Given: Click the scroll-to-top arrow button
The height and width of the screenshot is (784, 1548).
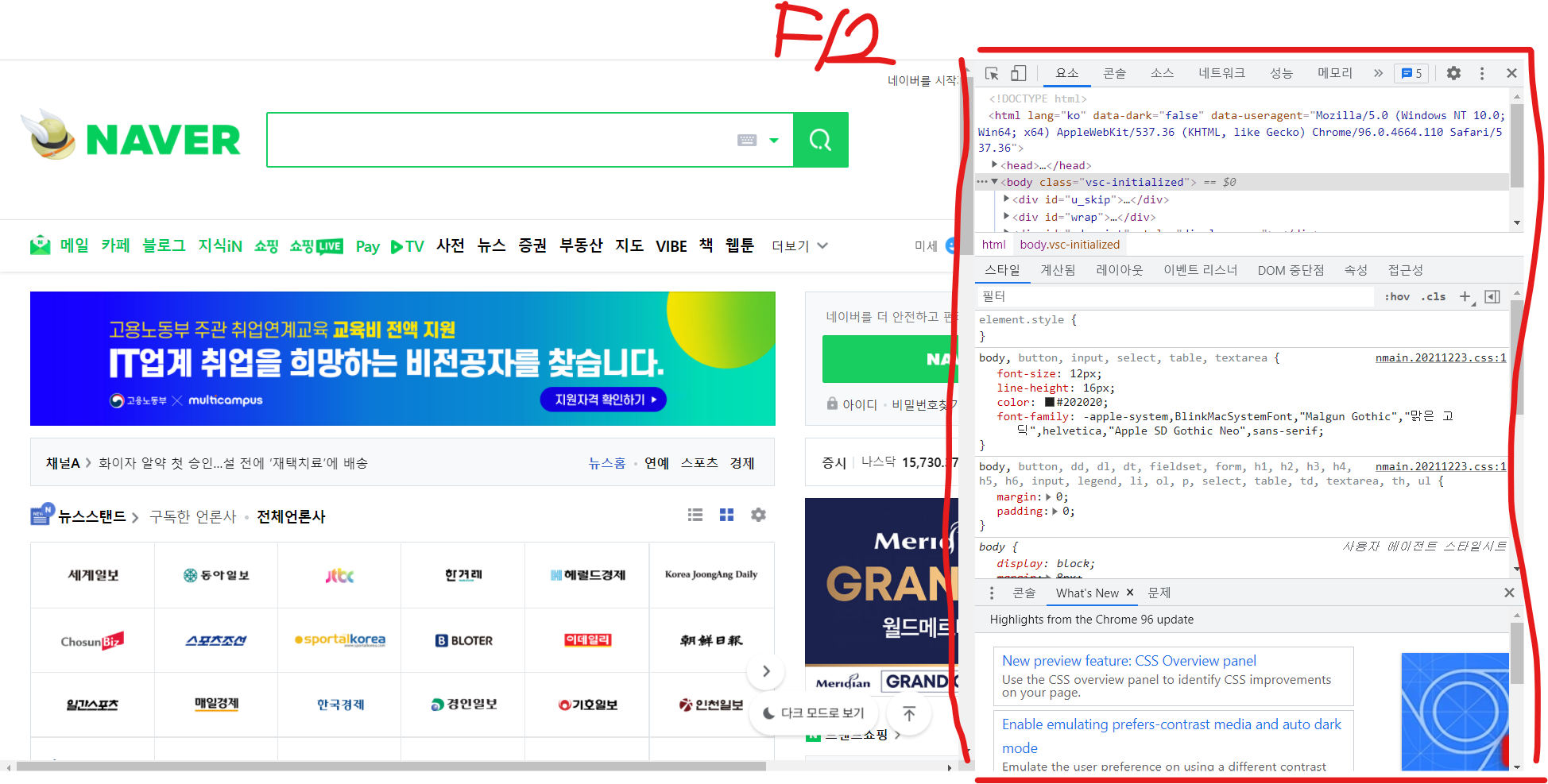Looking at the screenshot, I should tap(909, 713).
